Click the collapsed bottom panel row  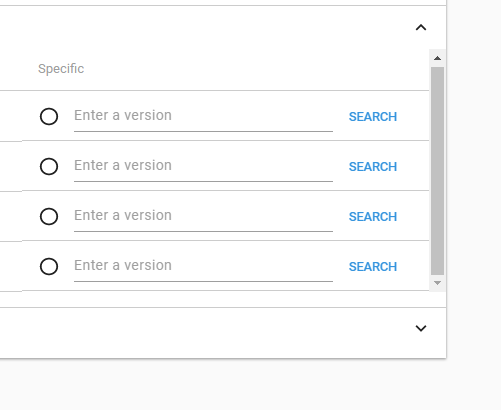(x=223, y=328)
